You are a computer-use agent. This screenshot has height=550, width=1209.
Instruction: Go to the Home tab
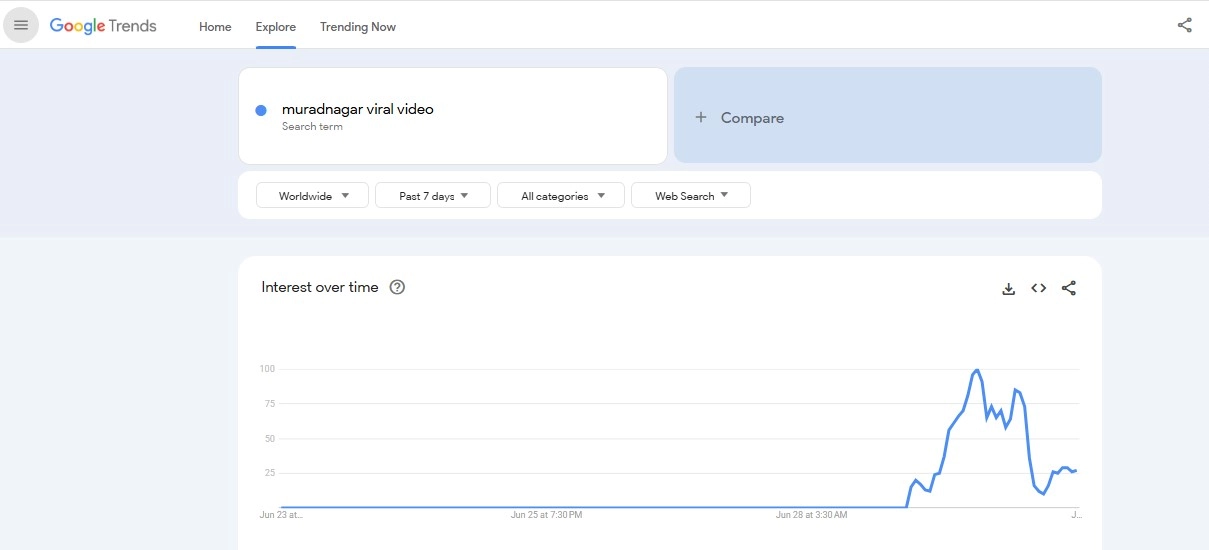tap(215, 27)
